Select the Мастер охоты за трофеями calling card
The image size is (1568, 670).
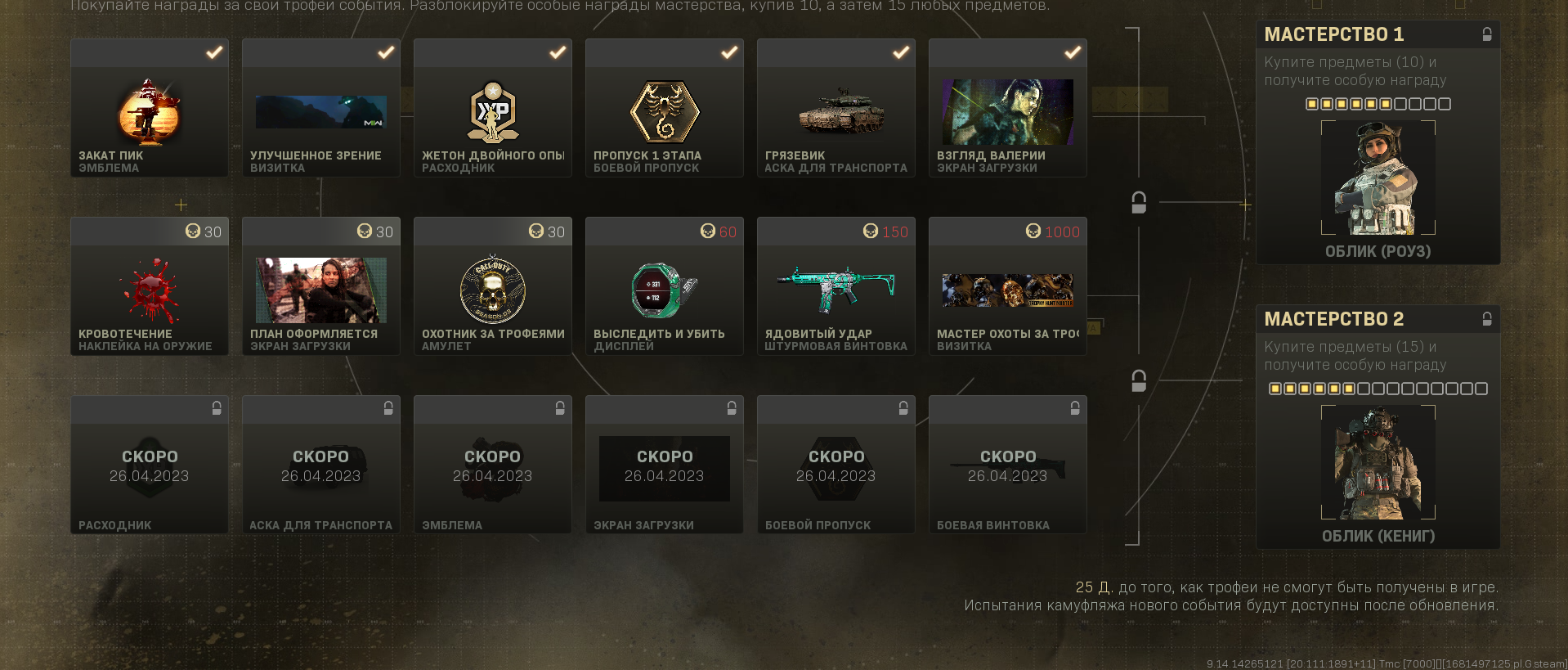[x=1008, y=290]
